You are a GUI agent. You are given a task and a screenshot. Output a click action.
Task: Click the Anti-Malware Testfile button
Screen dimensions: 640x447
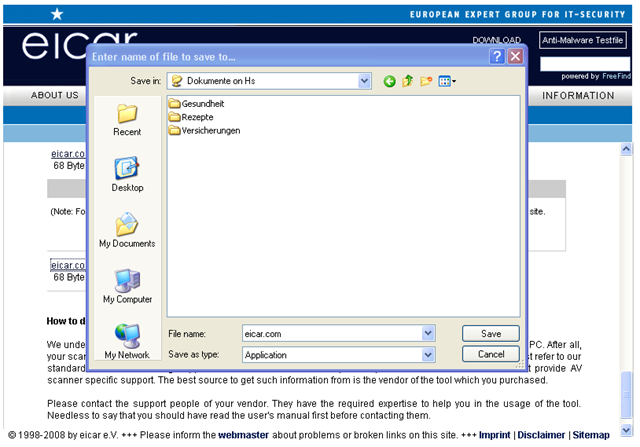coord(582,40)
